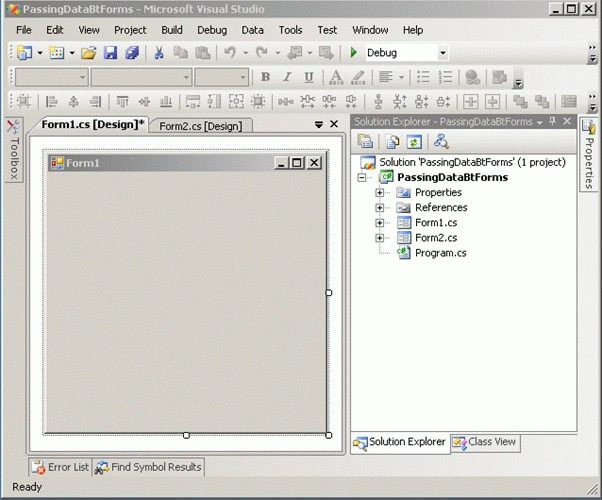The image size is (602, 500).
Task: Switch to the Form2.cs [Design] tab
Action: coord(200,126)
